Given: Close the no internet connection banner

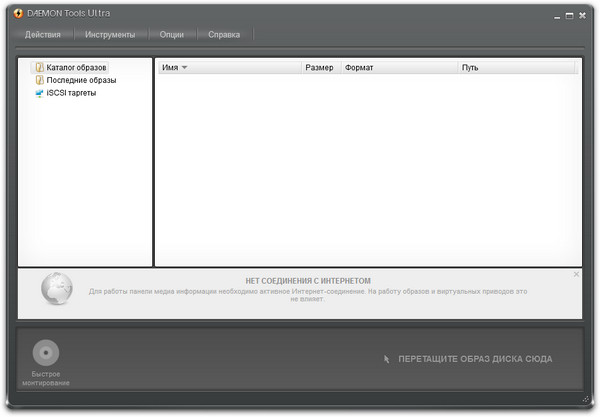Looking at the screenshot, I should (x=576, y=274).
